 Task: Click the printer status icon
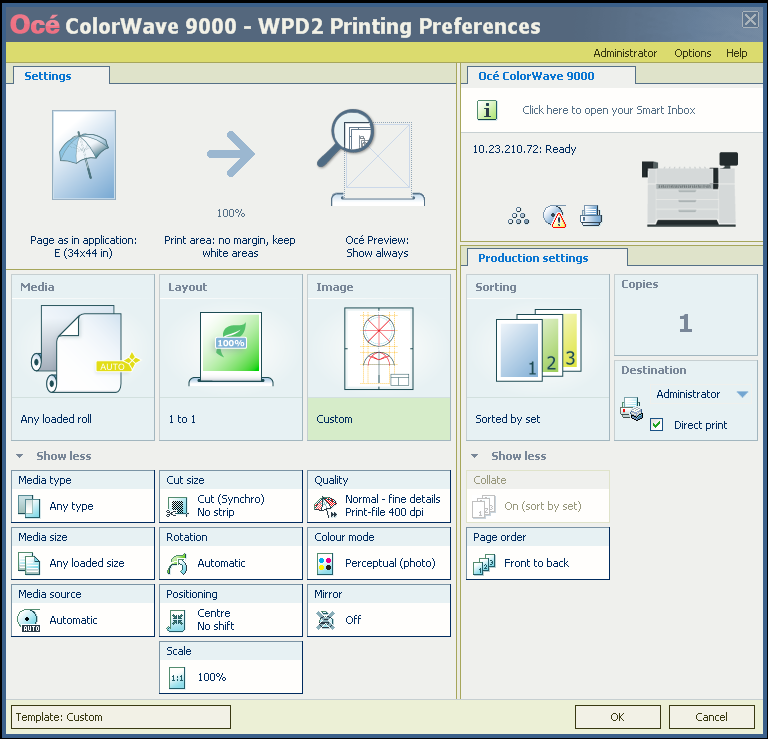click(591, 216)
